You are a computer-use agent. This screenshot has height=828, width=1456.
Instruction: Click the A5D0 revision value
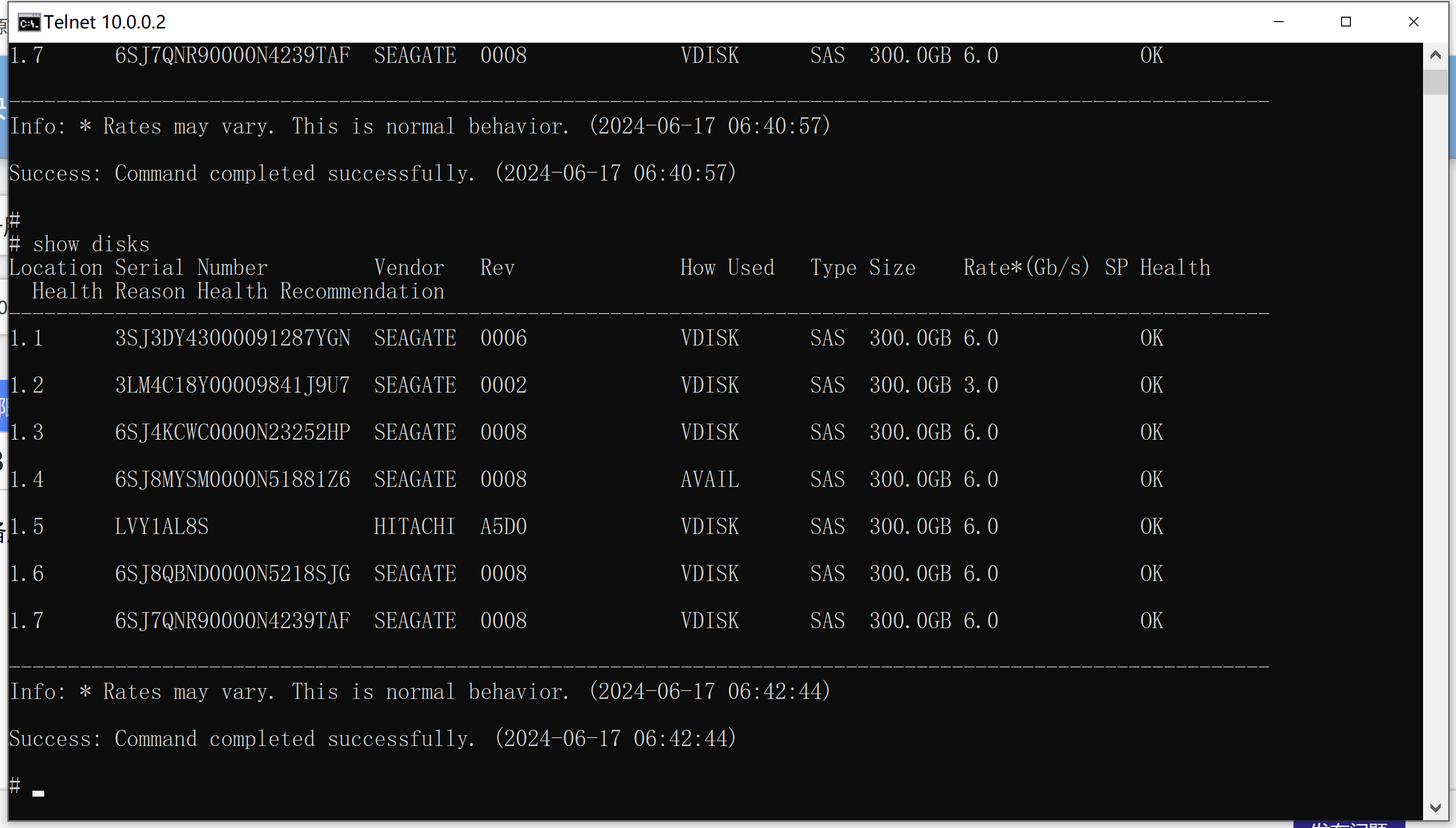tap(503, 527)
